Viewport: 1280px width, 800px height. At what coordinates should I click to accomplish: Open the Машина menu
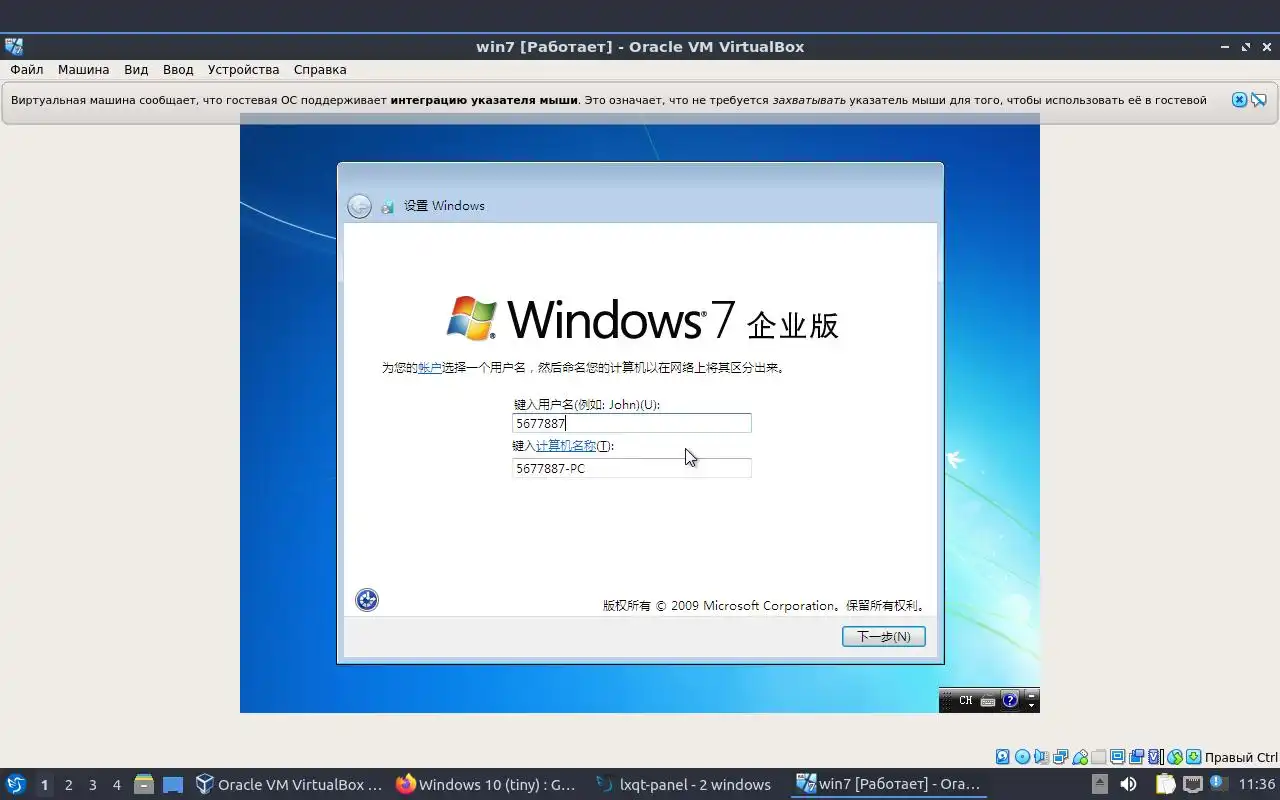[x=83, y=69]
